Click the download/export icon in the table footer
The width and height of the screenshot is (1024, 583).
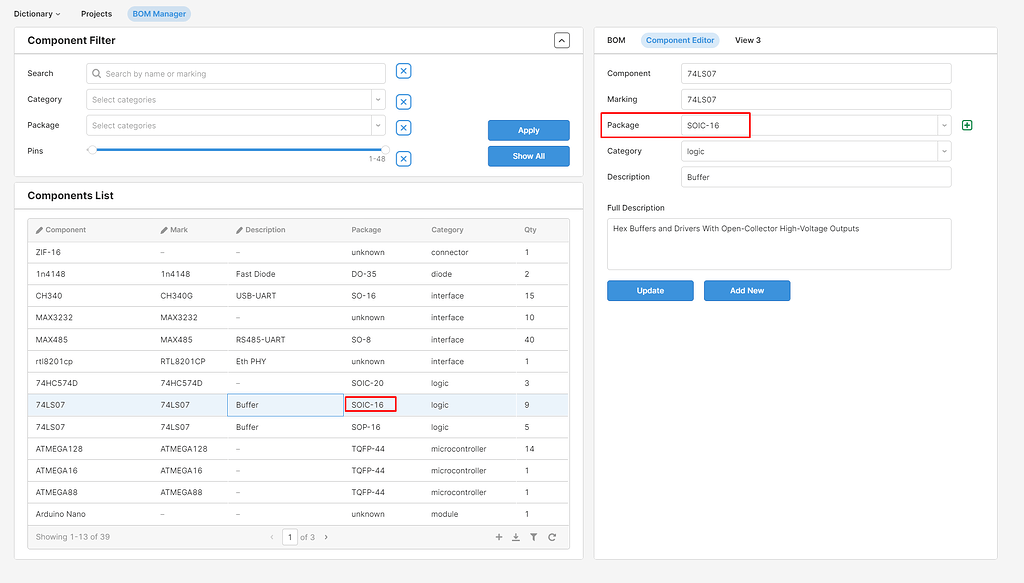point(516,537)
